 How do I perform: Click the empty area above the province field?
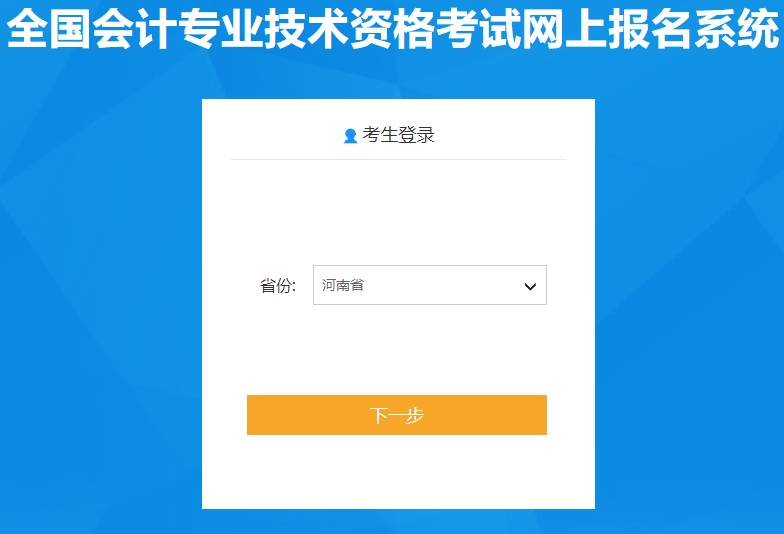[x=398, y=212]
